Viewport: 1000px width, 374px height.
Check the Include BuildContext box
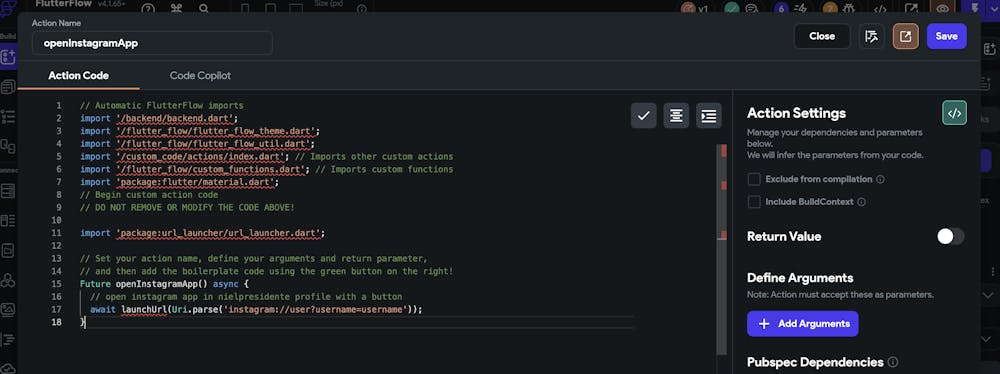[754, 202]
